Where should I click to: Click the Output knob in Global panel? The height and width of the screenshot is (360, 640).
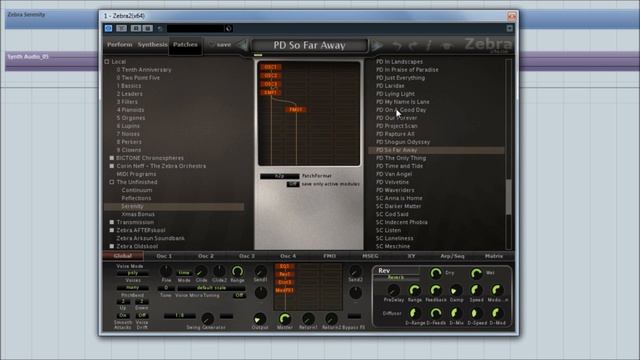point(260,319)
